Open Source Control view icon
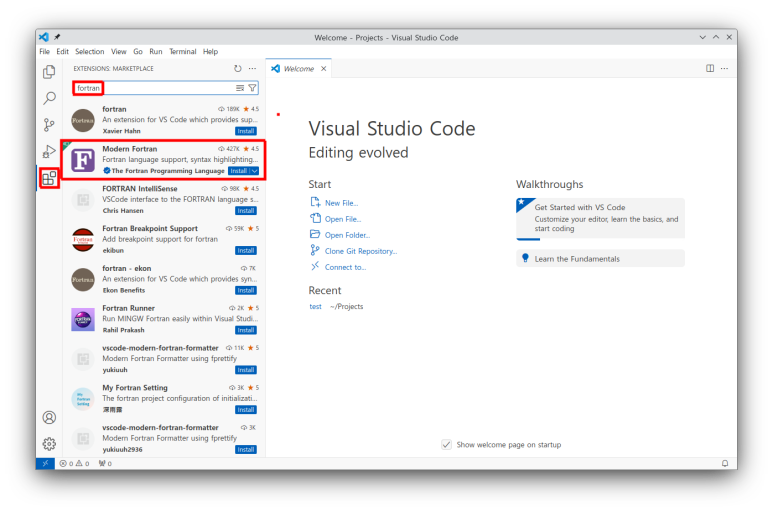This screenshot has width=773, height=512. click(49, 125)
